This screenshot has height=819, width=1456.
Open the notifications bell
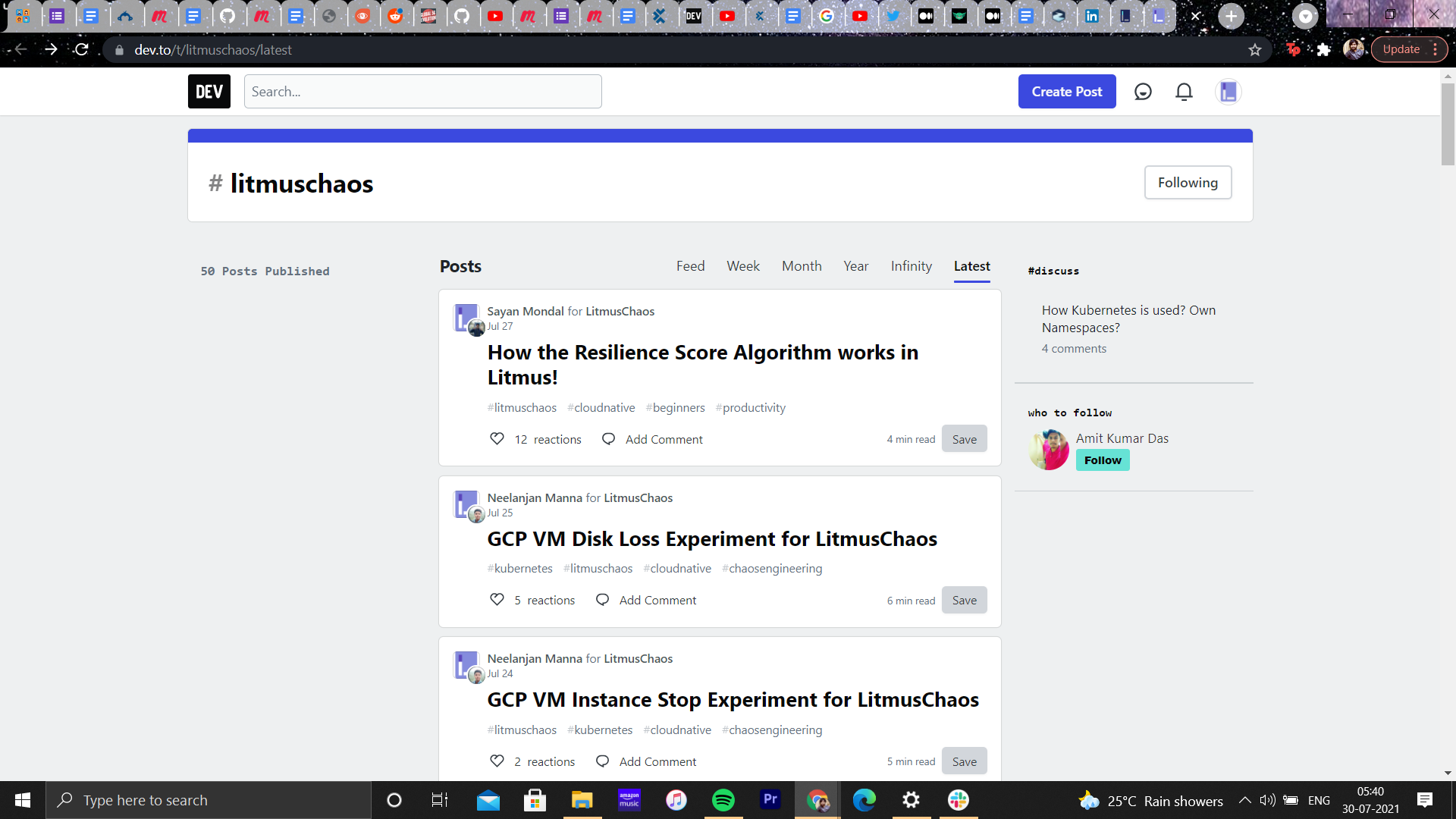[x=1184, y=92]
